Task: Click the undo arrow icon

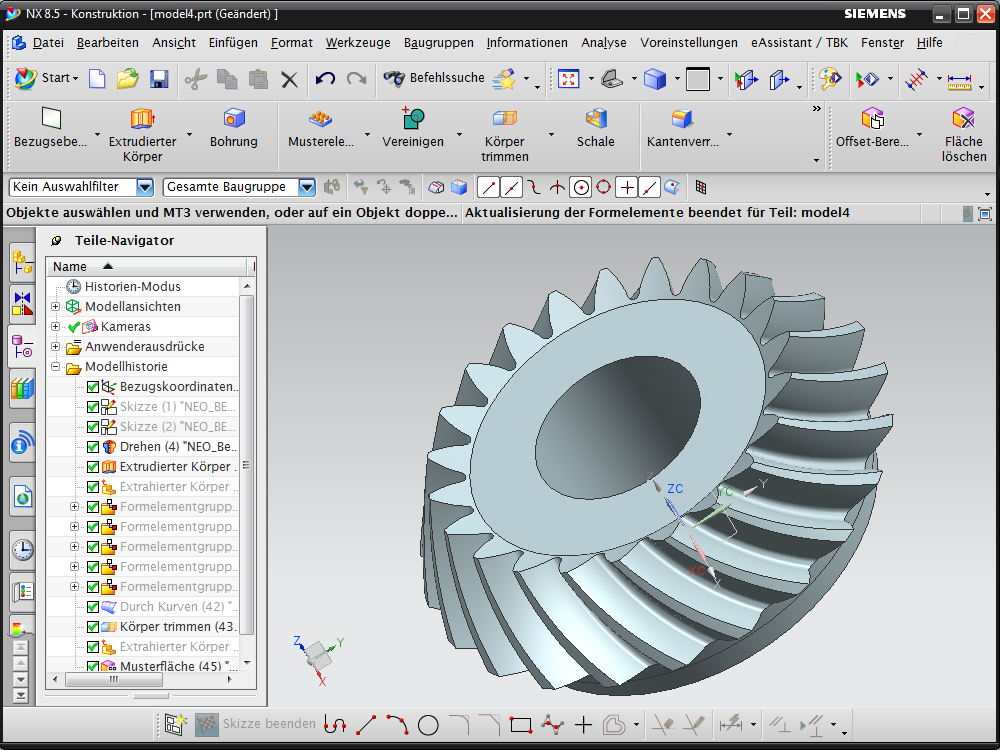Action: click(x=325, y=79)
